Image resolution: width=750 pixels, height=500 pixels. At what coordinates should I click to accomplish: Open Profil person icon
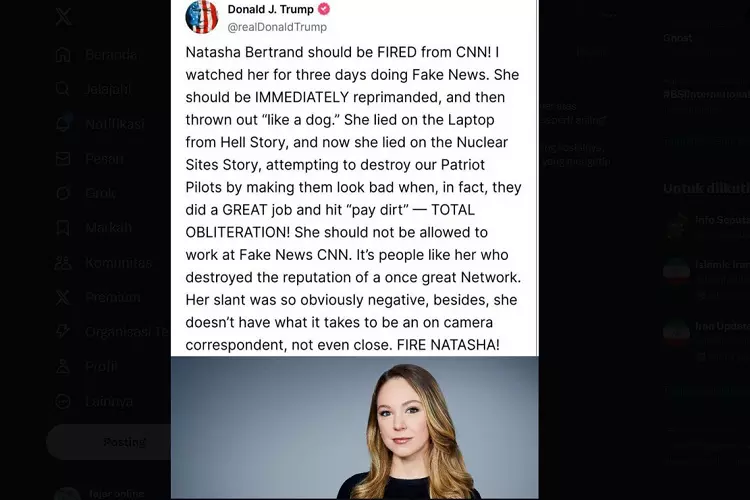[63, 367]
